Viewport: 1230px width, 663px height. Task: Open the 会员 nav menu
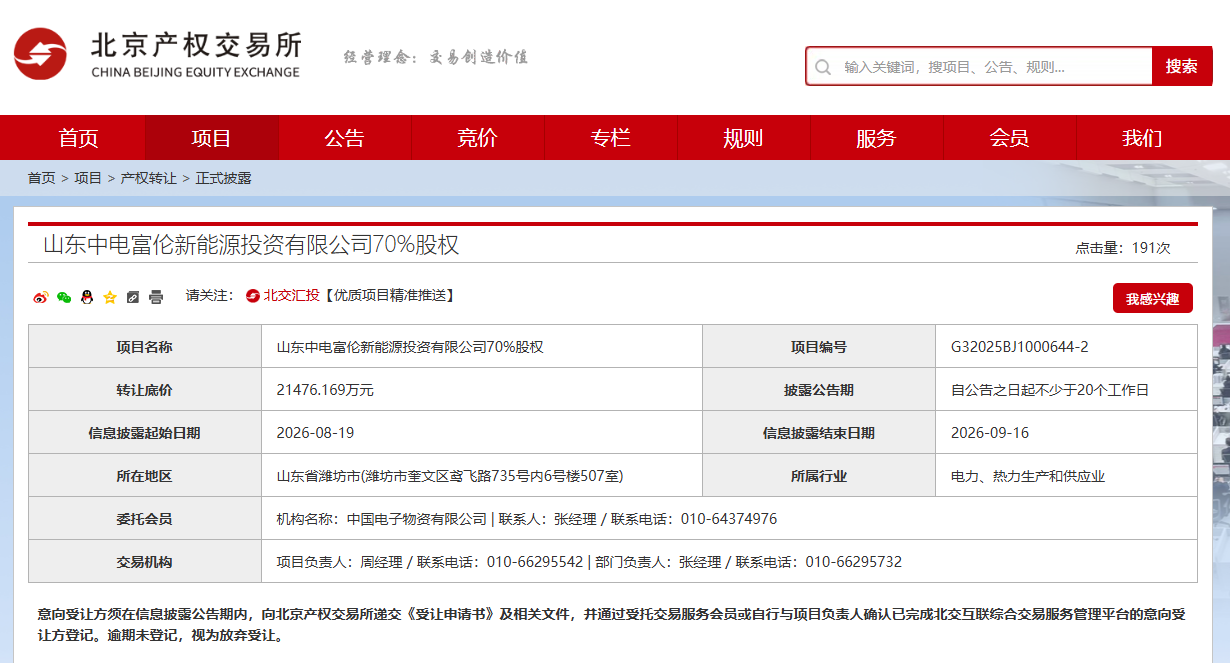[1009, 138]
